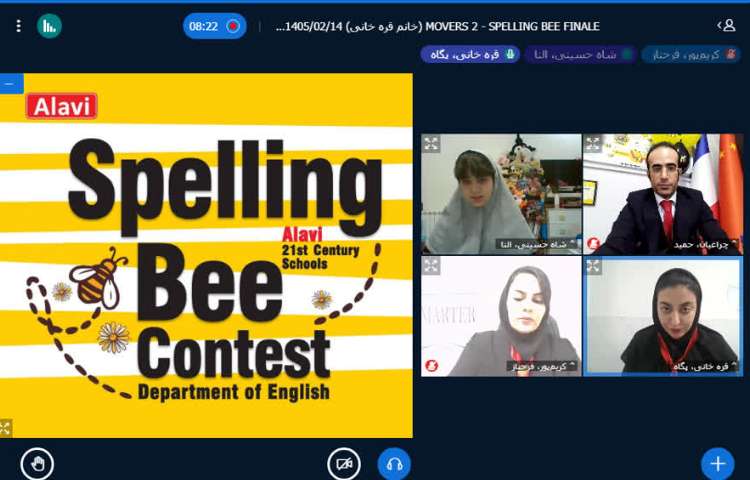Open the three-dot options menu
Viewport: 750px width, 480px height.
(x=19, y=26)
